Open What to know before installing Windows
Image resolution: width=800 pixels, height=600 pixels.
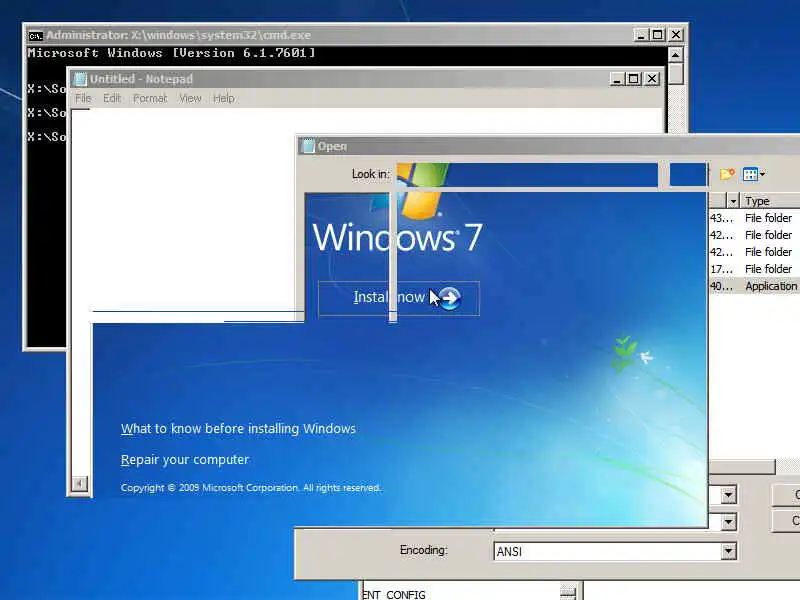238,429
